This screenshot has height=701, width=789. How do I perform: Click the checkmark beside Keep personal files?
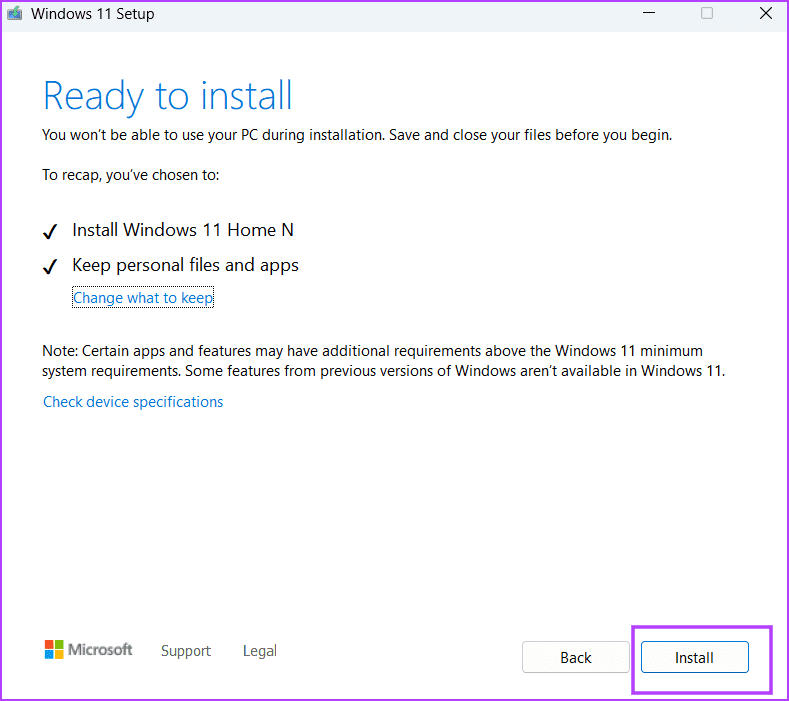[50, 266]
